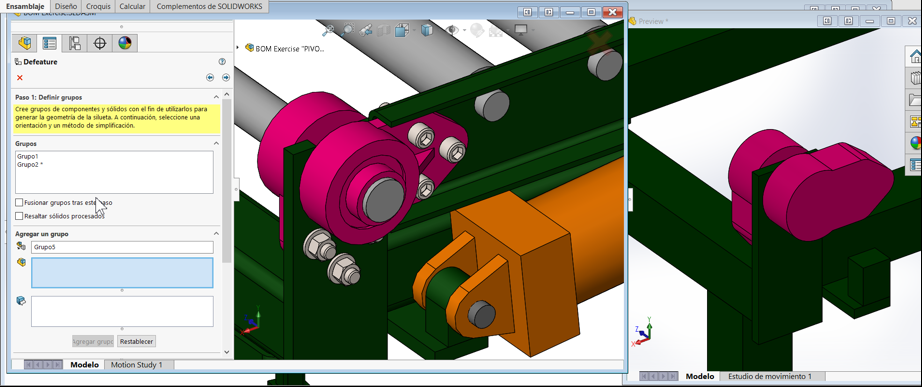The height and width of the screenshot is (387, 922).
Task: Open Appearances sphere icon in task pane
Action: pyautogui.click(x=915, y=142)
